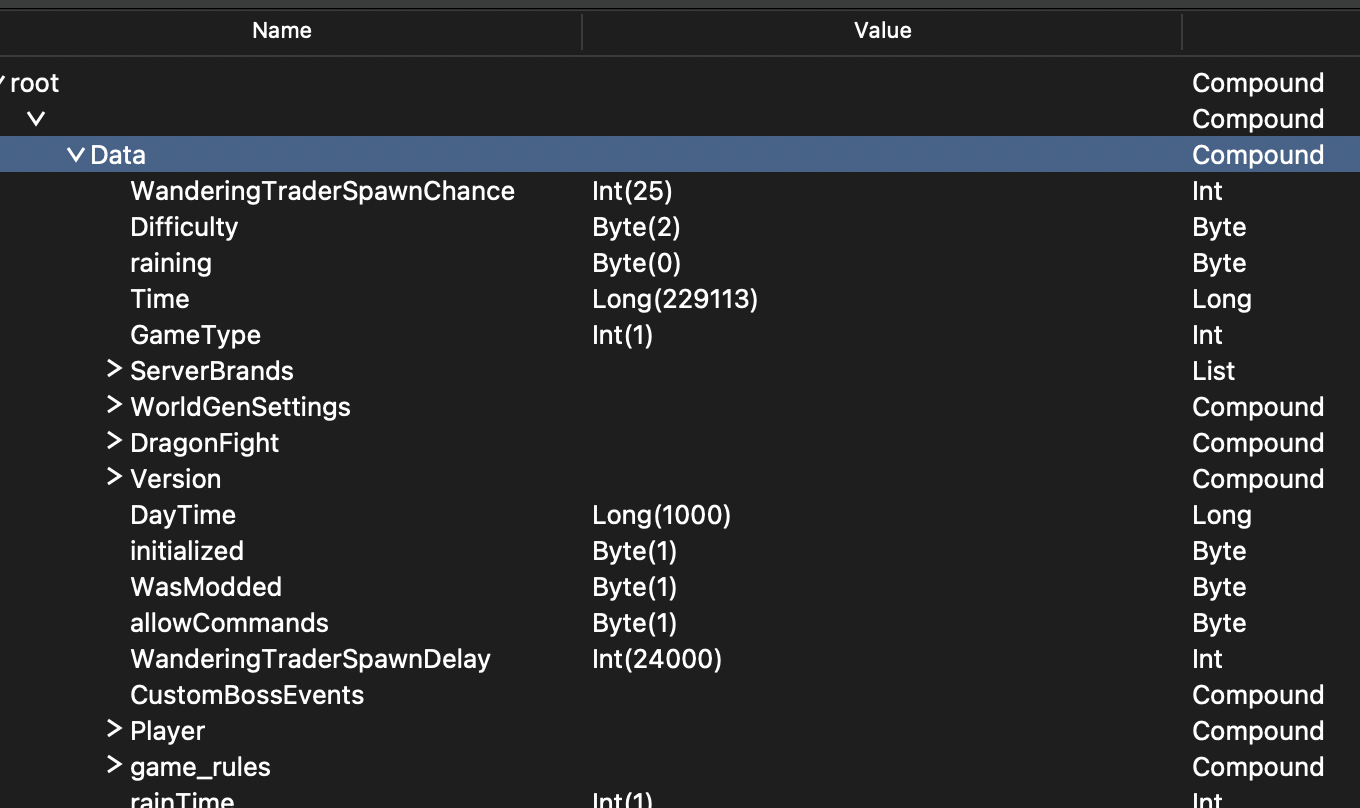Select the WasModded entry
This screenshot has width=1360, height=808.
coord(206,587)
